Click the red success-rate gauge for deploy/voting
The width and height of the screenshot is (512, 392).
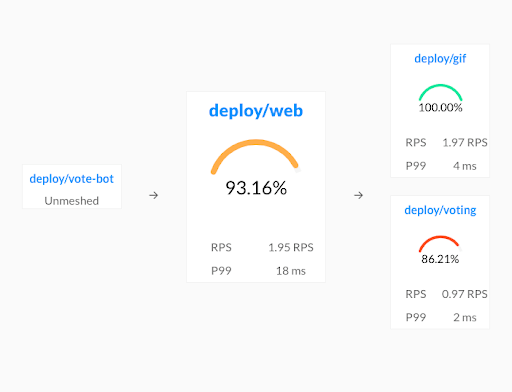click(x=440, y=244)
